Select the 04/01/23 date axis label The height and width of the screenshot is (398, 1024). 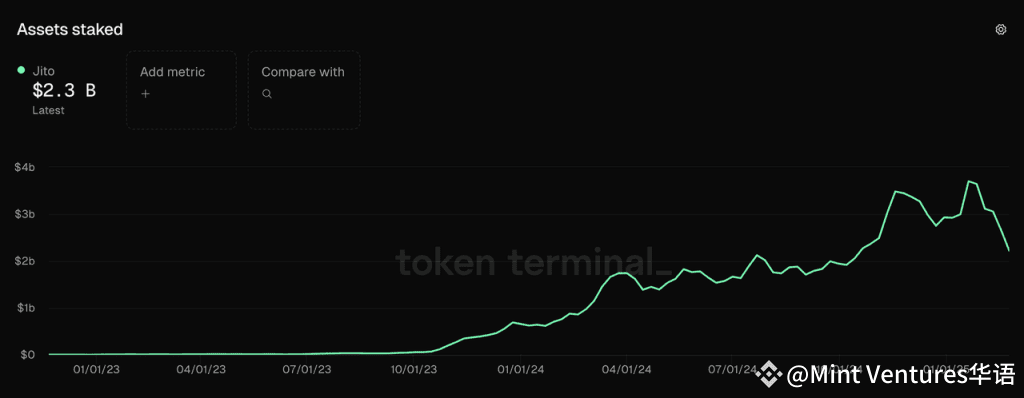click(x=201, y=369)
